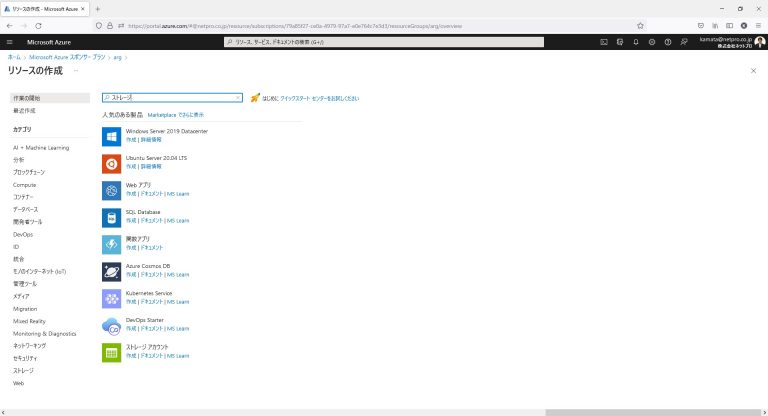Open the notifications bell in Azure header
Image resolution: width=768 pixels, height=416 pixels.
click(636, 42)
